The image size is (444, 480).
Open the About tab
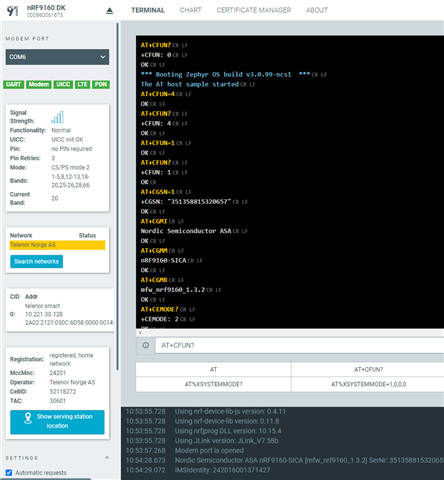317,10
